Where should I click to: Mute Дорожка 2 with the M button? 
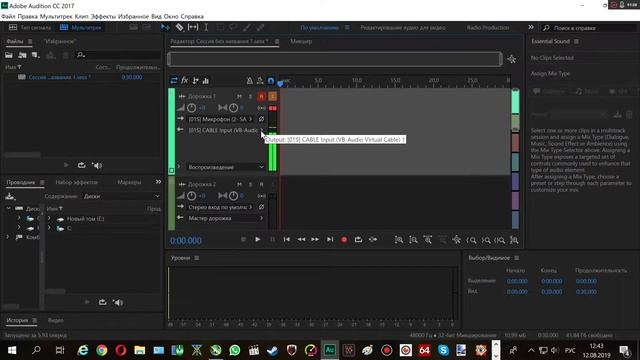(240, 184)
